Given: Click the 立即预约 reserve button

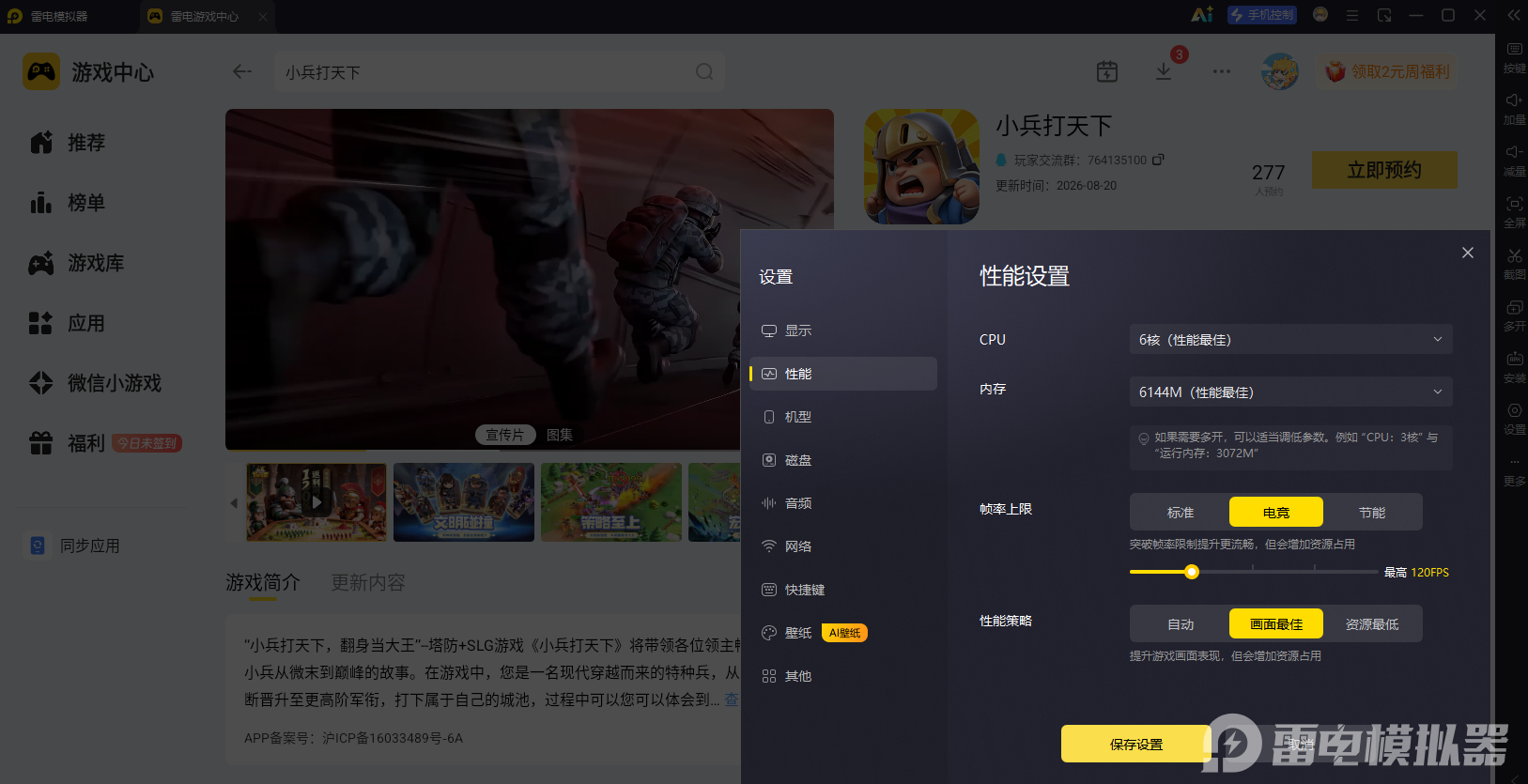Looking at the screenshot, I should pyautogui.click(x=1384, y=170).
